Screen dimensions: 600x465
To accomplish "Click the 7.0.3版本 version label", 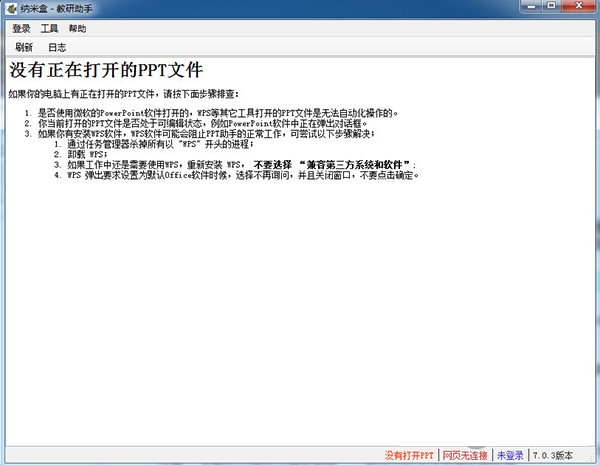I will (554, 454).
